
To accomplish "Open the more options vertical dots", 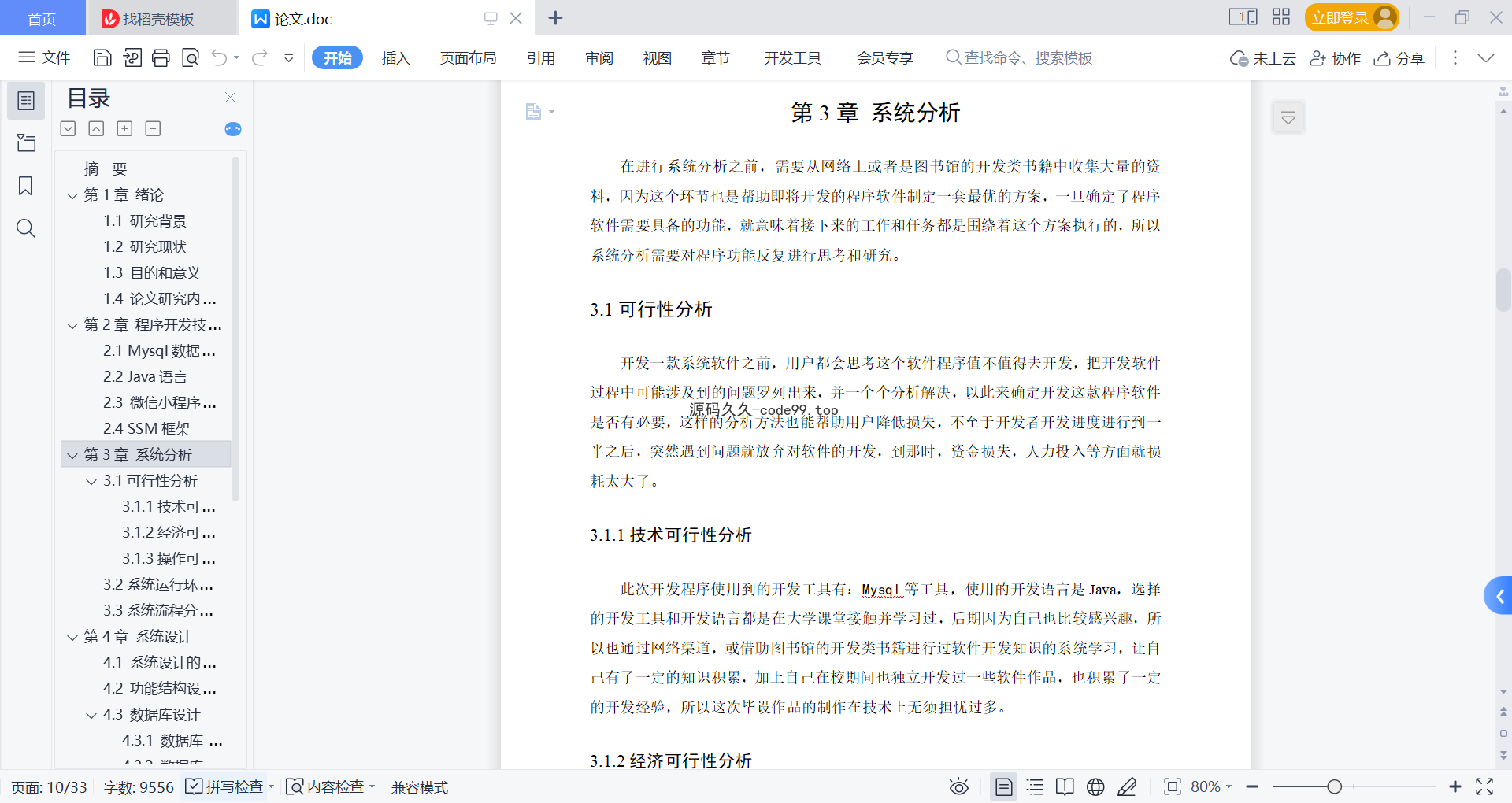I will tap(1455, 57).
